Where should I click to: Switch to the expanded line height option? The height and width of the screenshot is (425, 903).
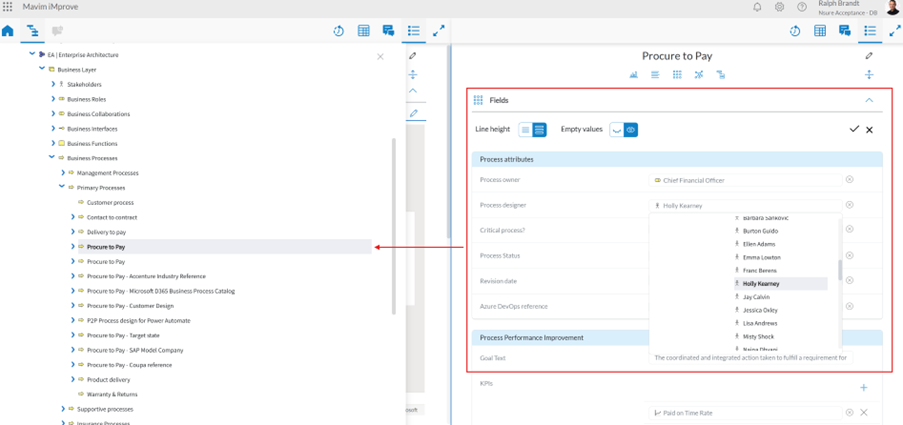pos(540,130)
